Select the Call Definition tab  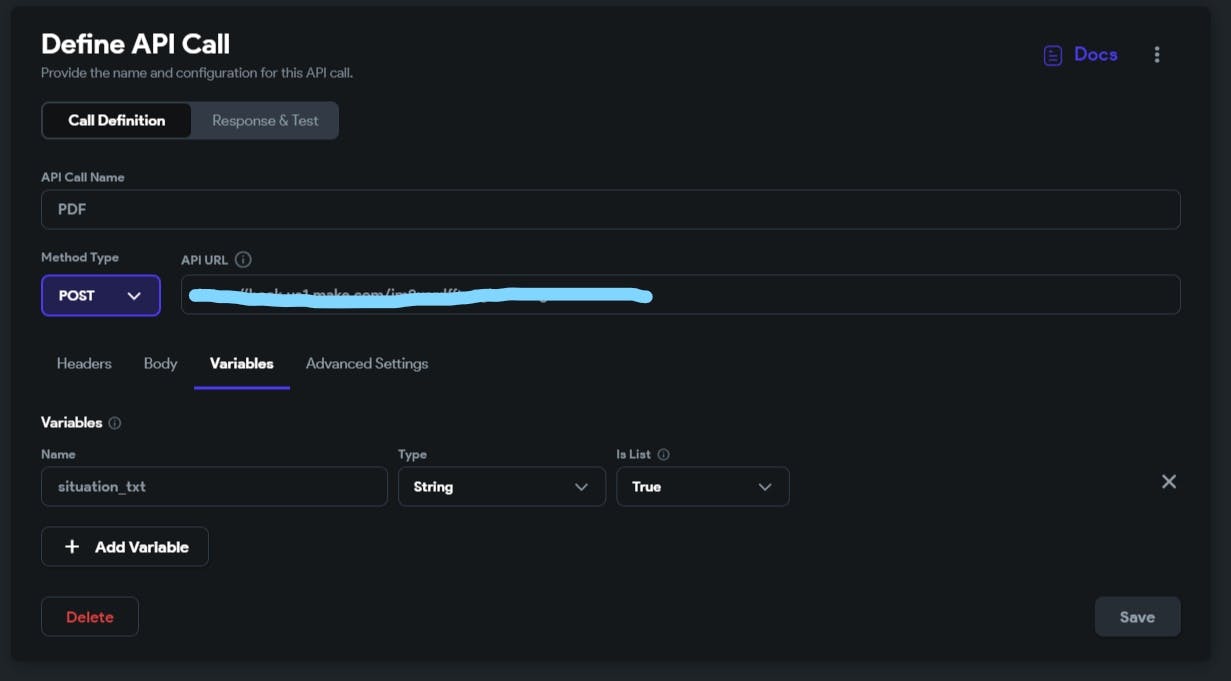[117, 120]
